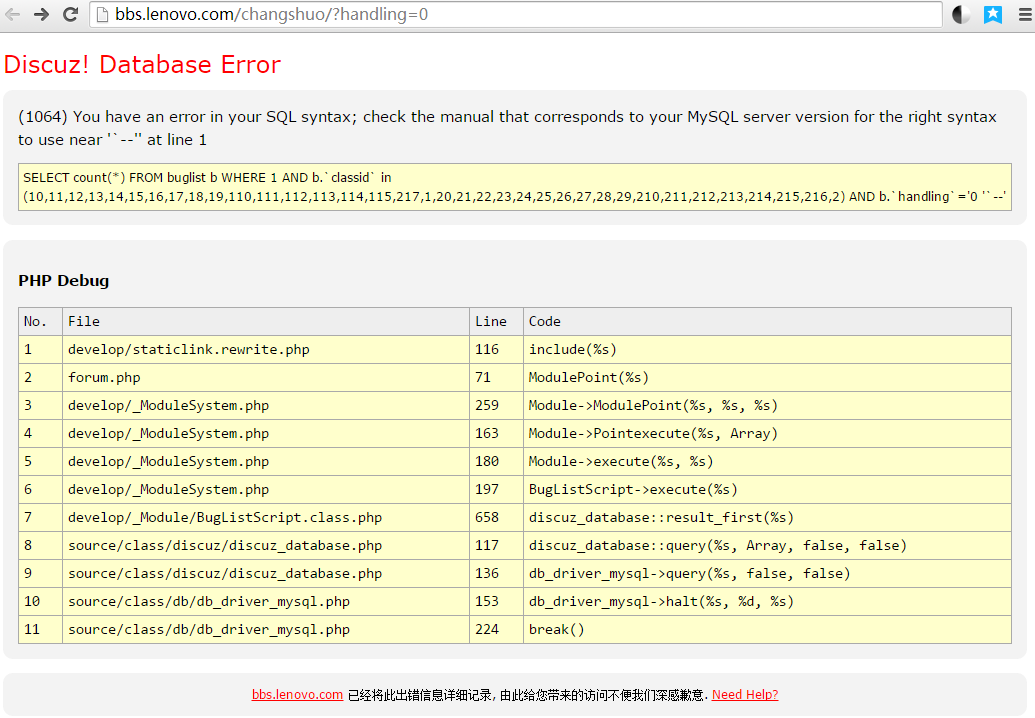Click the ModulePoint(%s) code cell in row 2
The height and width of the screenshot is (718, 1035).
[x=767, y=377]
